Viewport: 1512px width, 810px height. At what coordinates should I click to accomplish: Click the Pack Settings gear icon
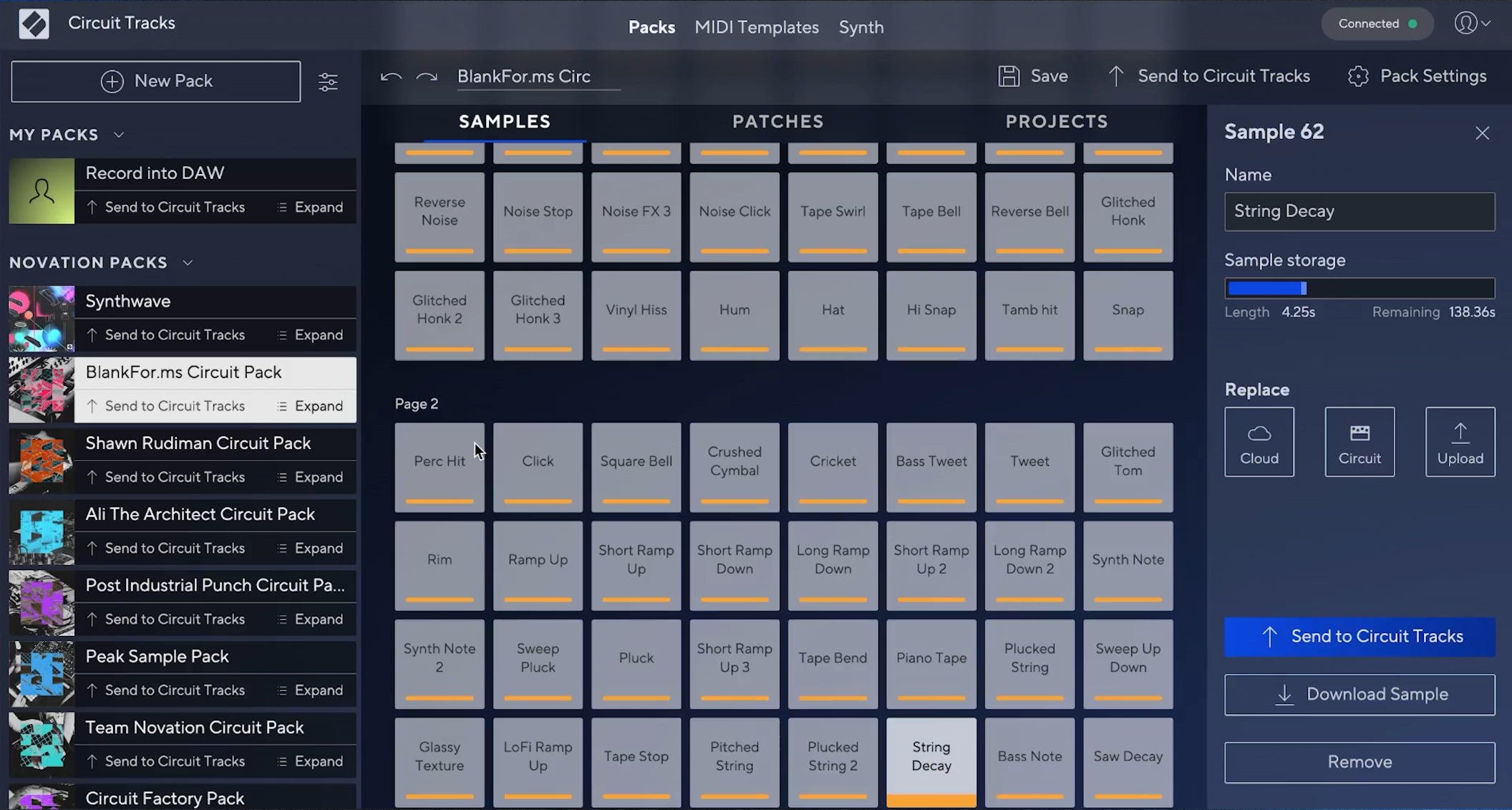click(1358, 76)
